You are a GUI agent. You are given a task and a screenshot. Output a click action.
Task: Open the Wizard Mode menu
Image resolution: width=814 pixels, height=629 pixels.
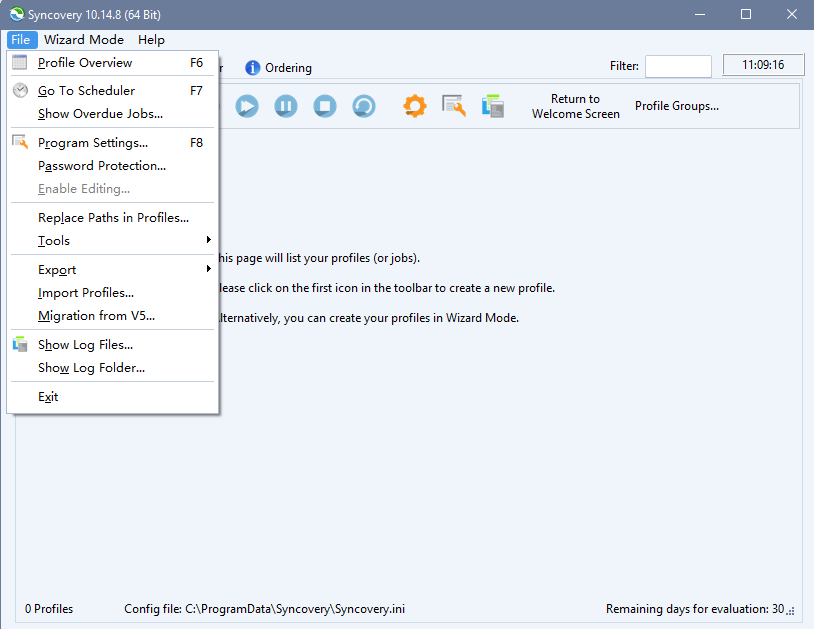(x=84, y=40)
